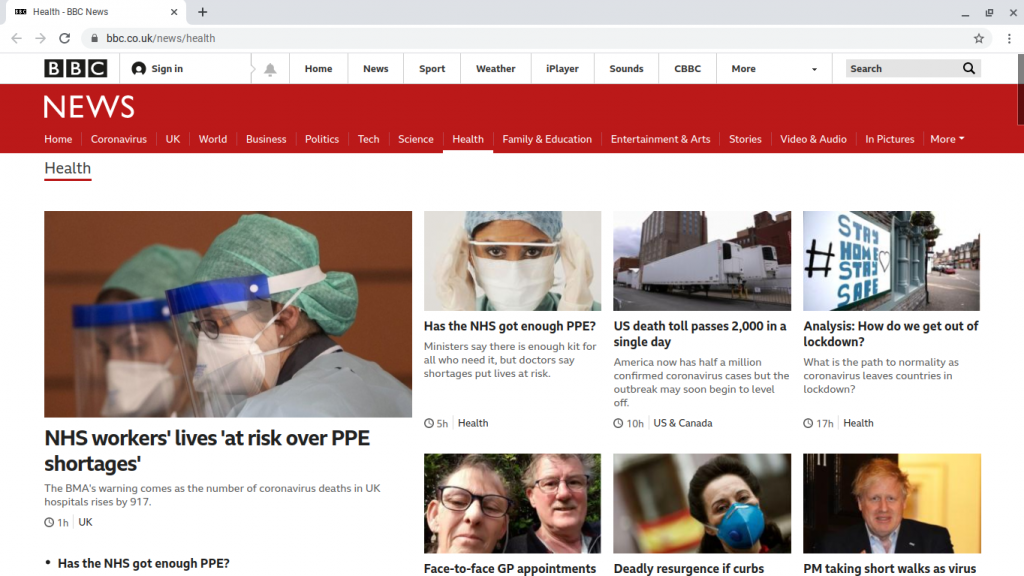This screenshot has height=576, width=1024.
Task: Open the blue respirator mask thumbnail
Action: 702,504
